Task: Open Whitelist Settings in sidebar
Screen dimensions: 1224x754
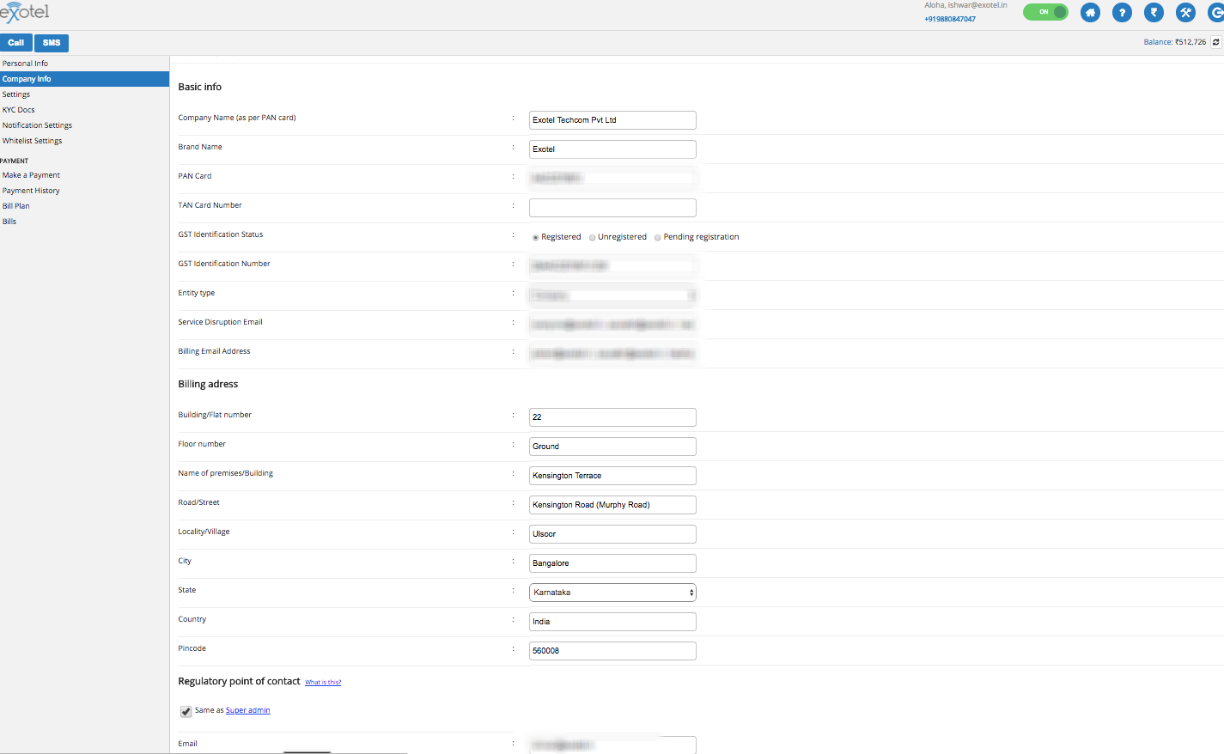Action: tap(32, 141)
